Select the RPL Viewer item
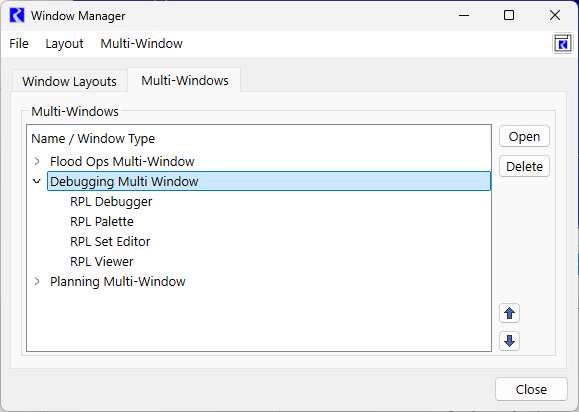 [102, 261]
